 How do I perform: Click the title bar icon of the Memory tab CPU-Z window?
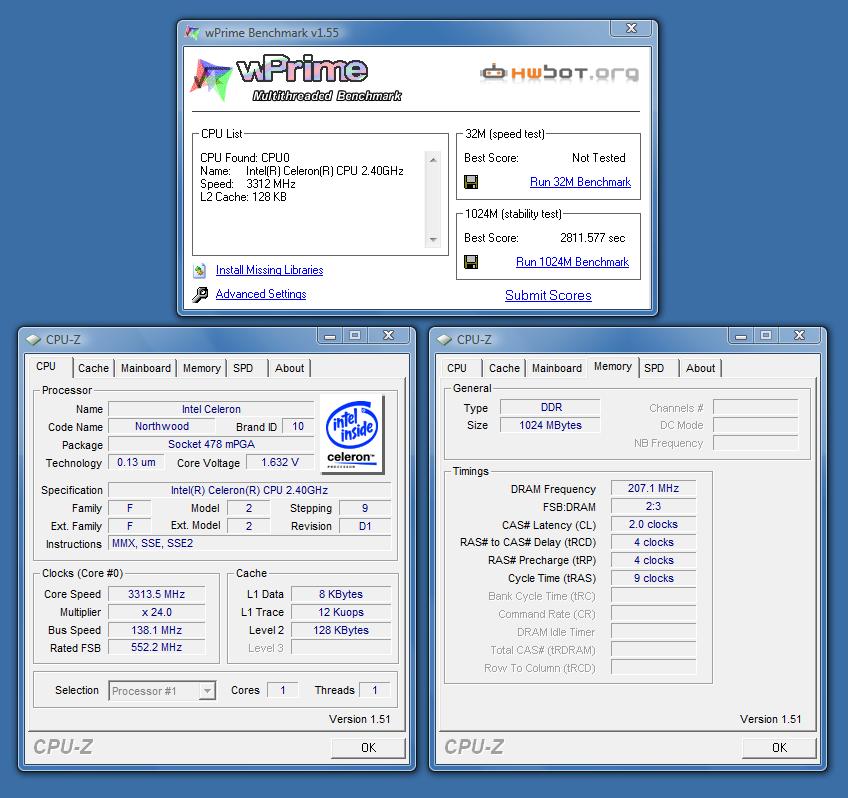coord(445,340)
